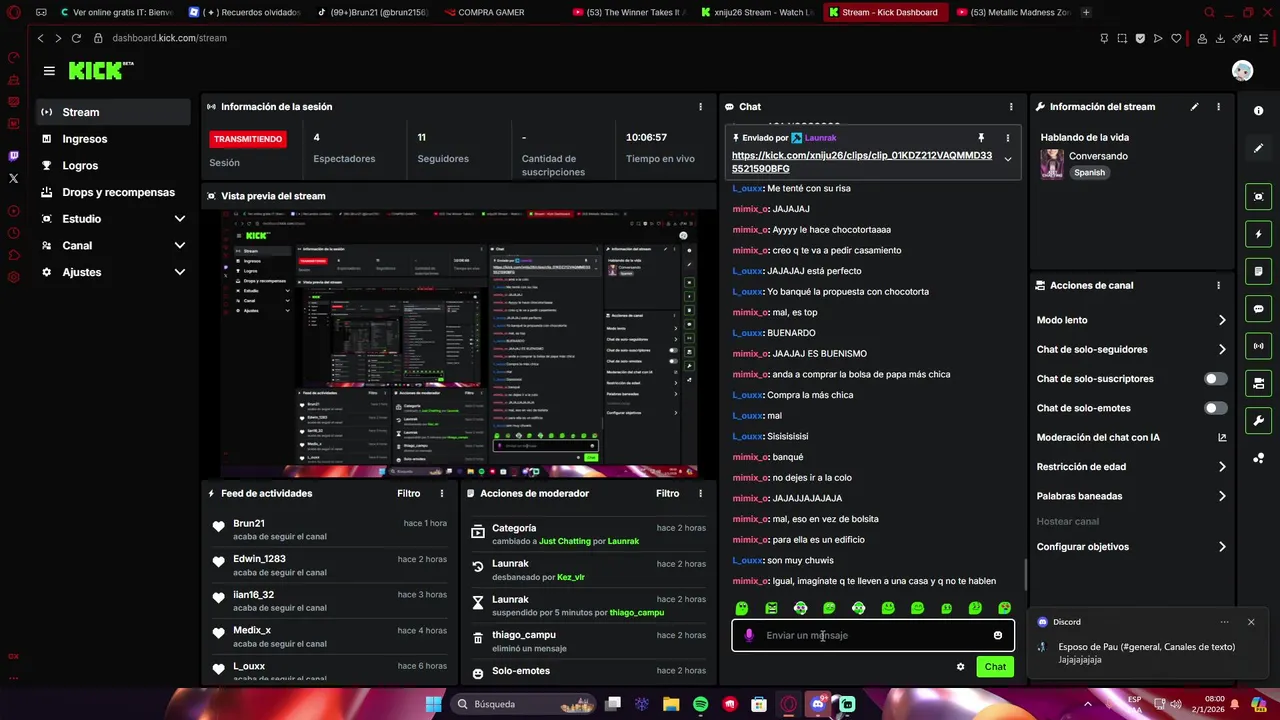Enable Chat de solo-suscriptores switch

tap(1215, 379)
